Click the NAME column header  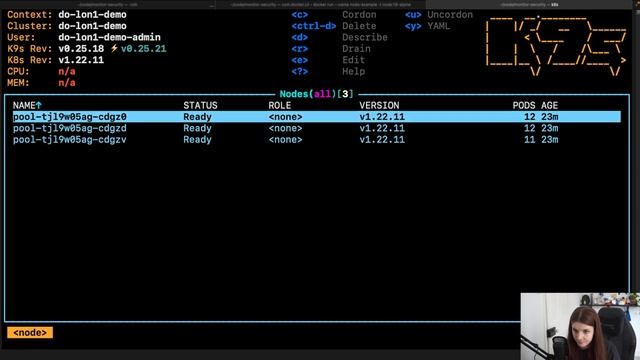point(24,105)
